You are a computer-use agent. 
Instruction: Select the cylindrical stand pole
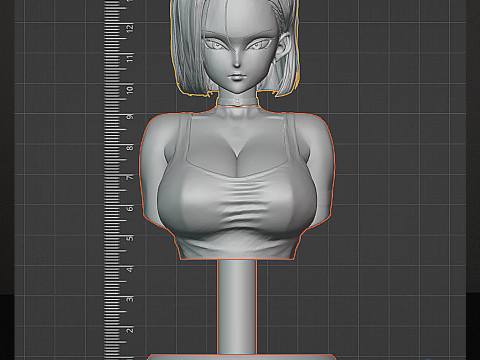[x=237, y=307]
